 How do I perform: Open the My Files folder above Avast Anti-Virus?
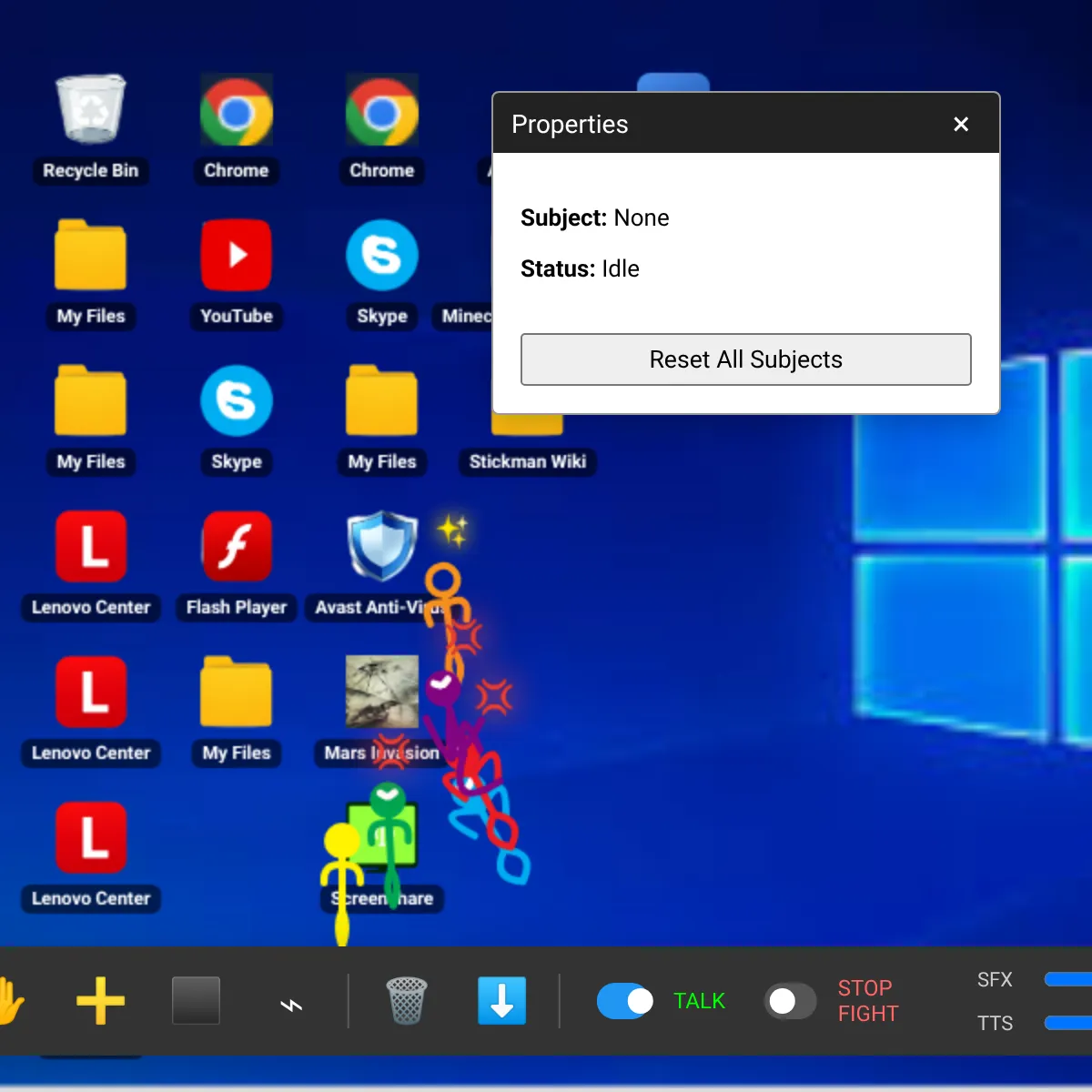click(382, 400)
